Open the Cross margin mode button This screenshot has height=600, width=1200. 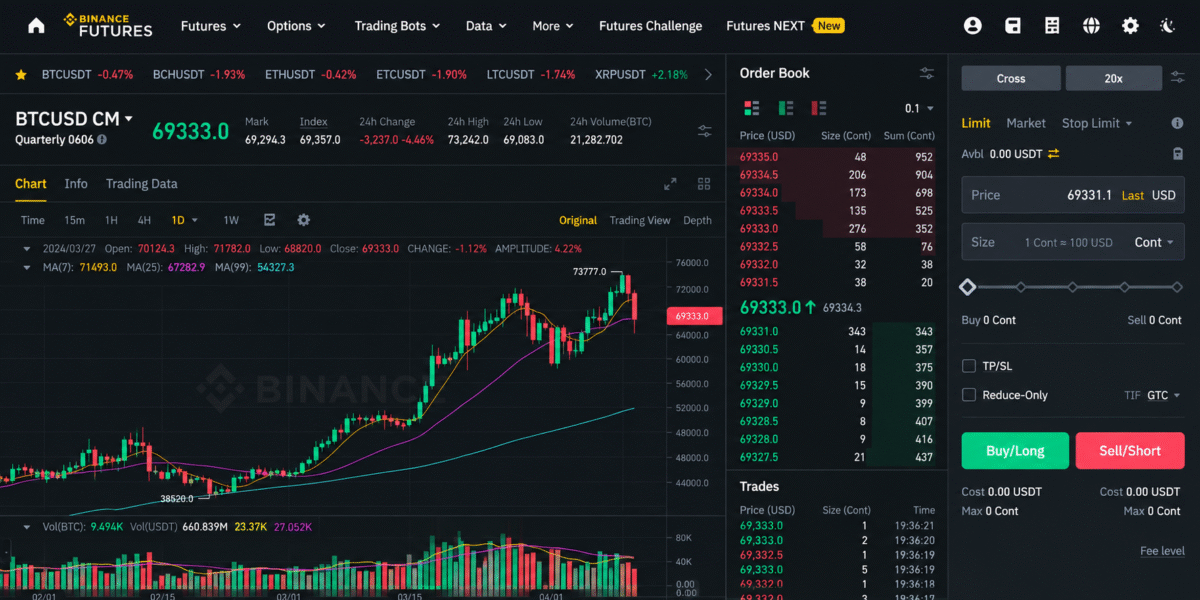[1011, 78]
